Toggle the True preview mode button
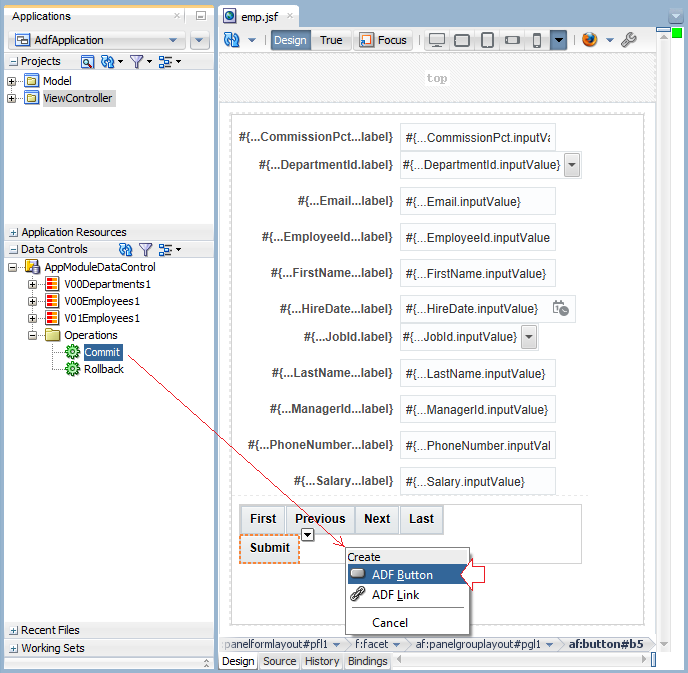 tap(331, 40)
